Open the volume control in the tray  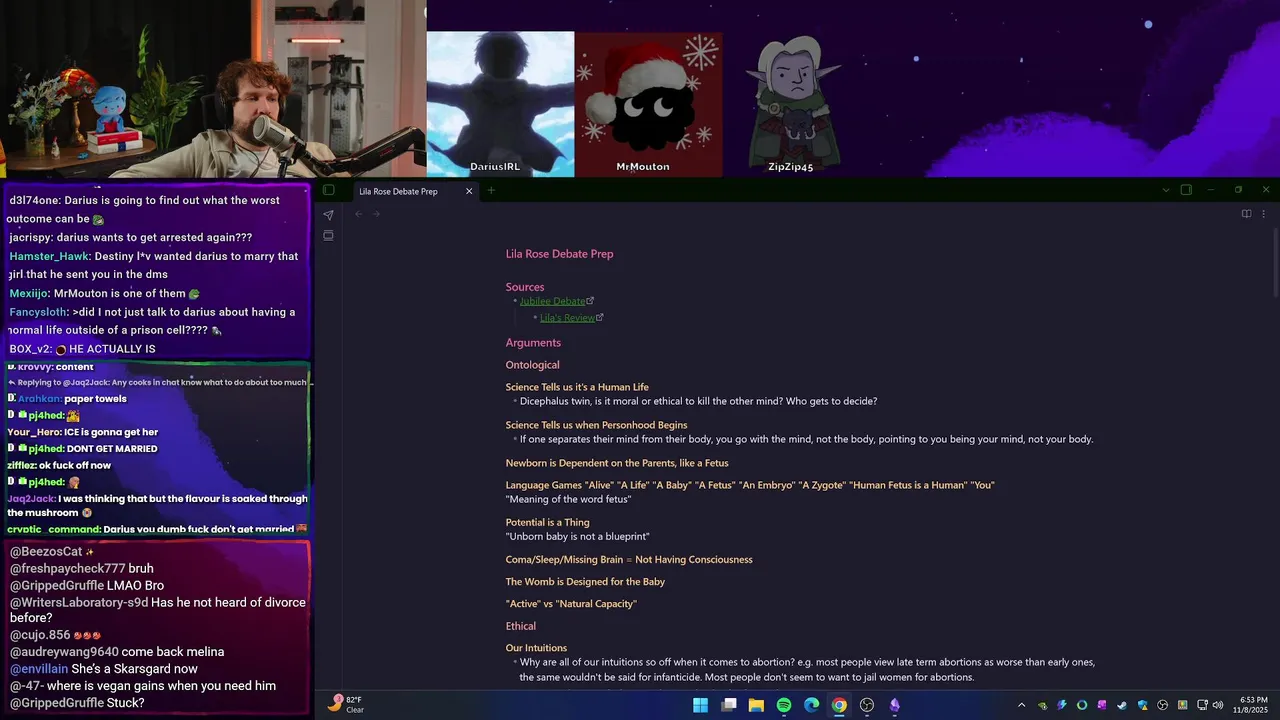pyautogui.click(x=1218, y=705)
